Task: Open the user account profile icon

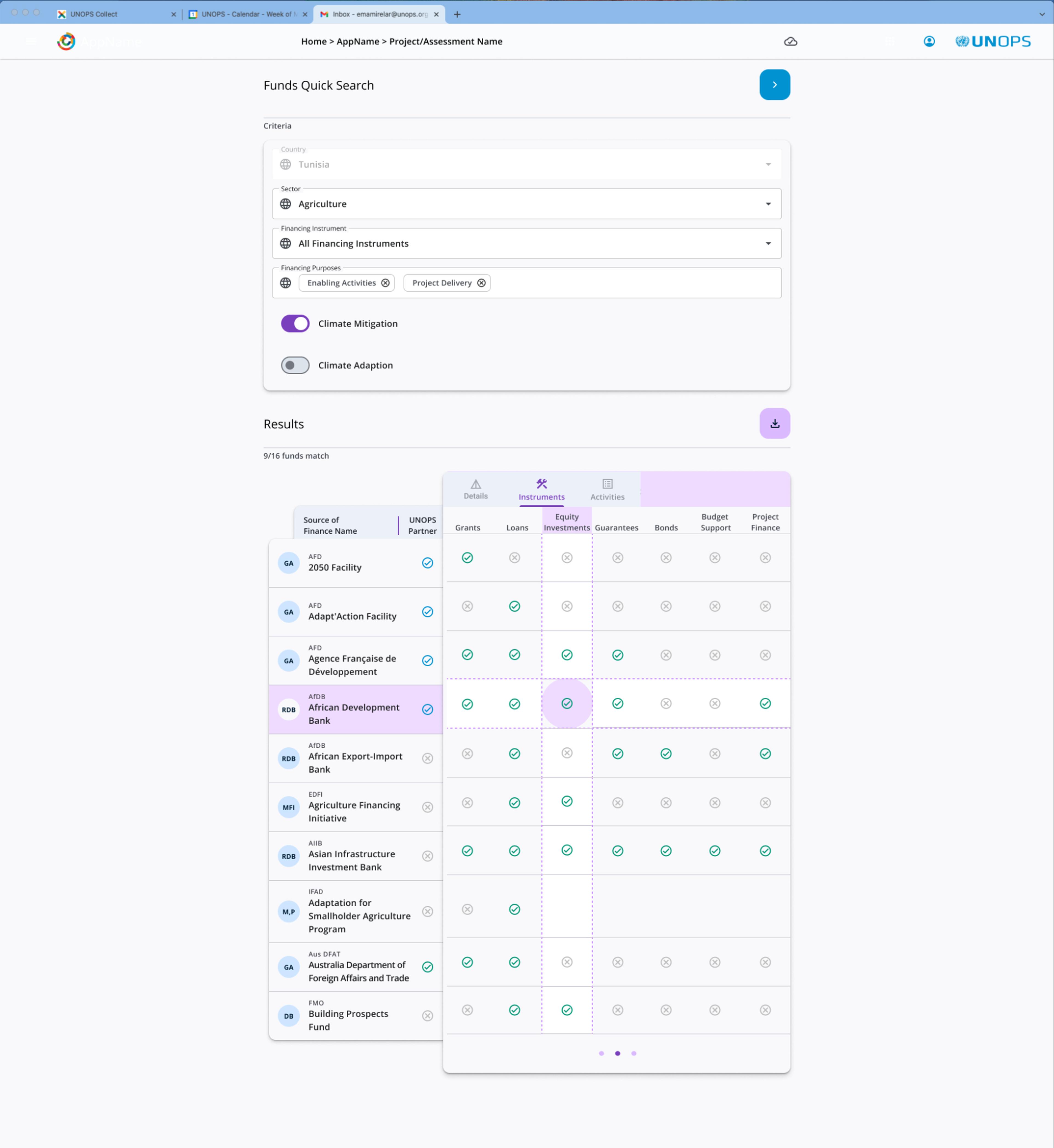Action: [x=929, y=42]
